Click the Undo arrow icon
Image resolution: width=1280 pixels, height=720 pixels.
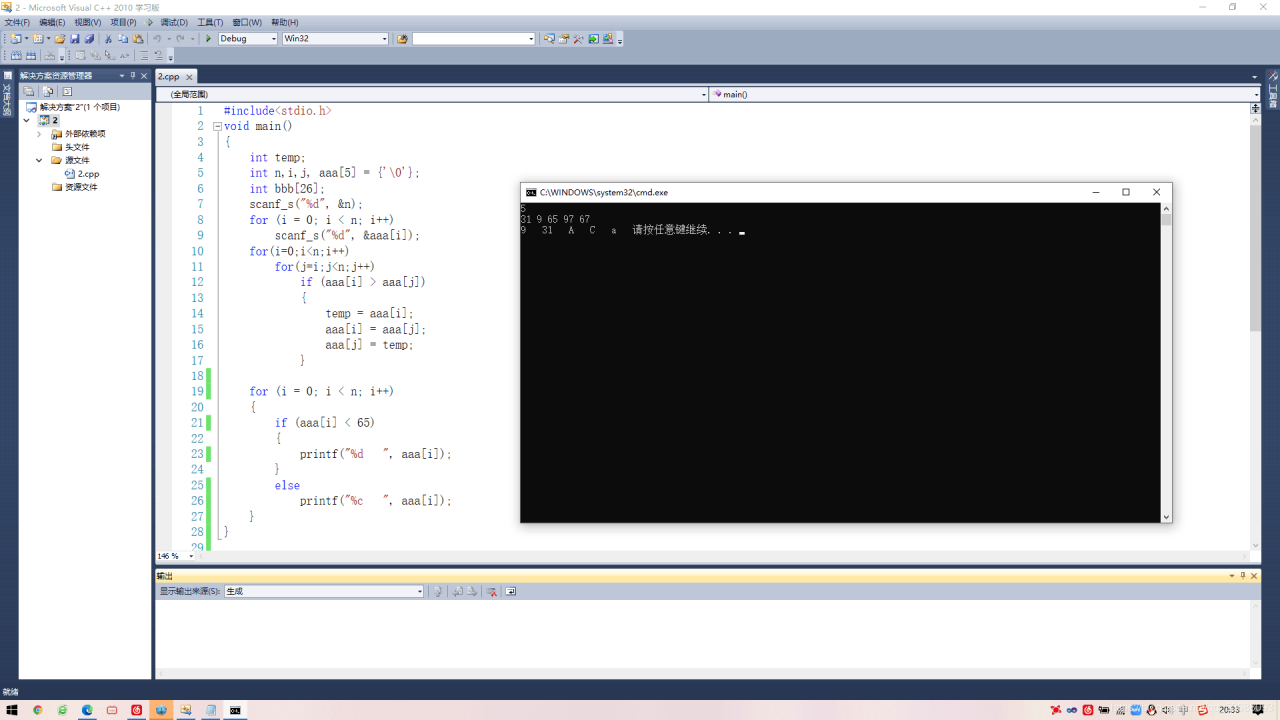pyautogui.click(x=157, y=39)
